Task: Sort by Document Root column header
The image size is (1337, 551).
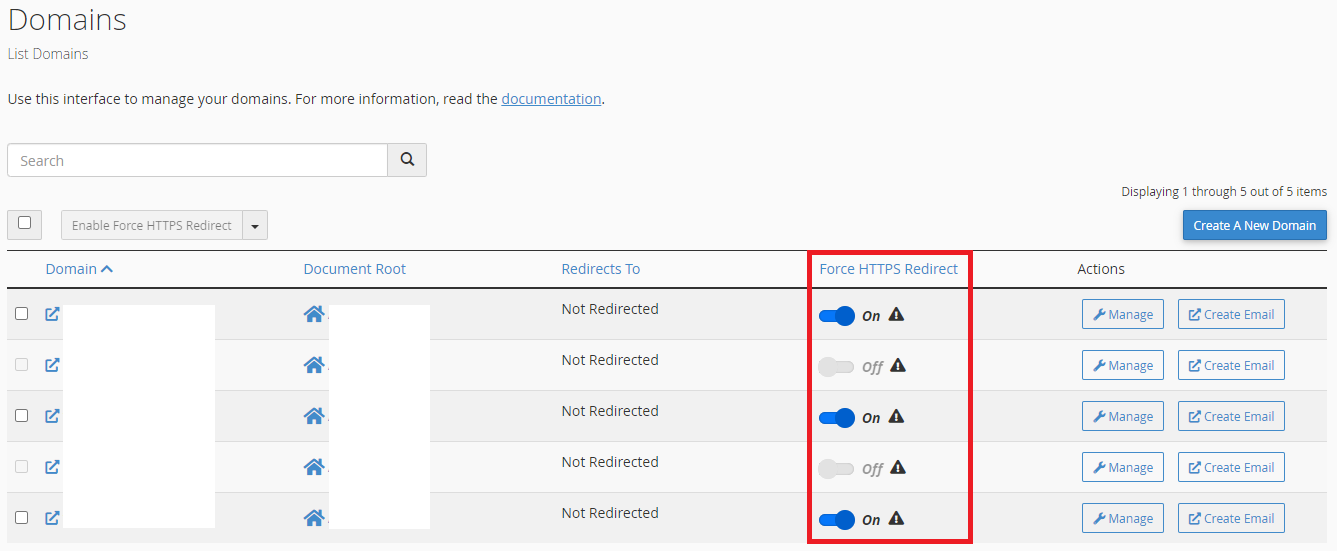Action: (355, 269)
